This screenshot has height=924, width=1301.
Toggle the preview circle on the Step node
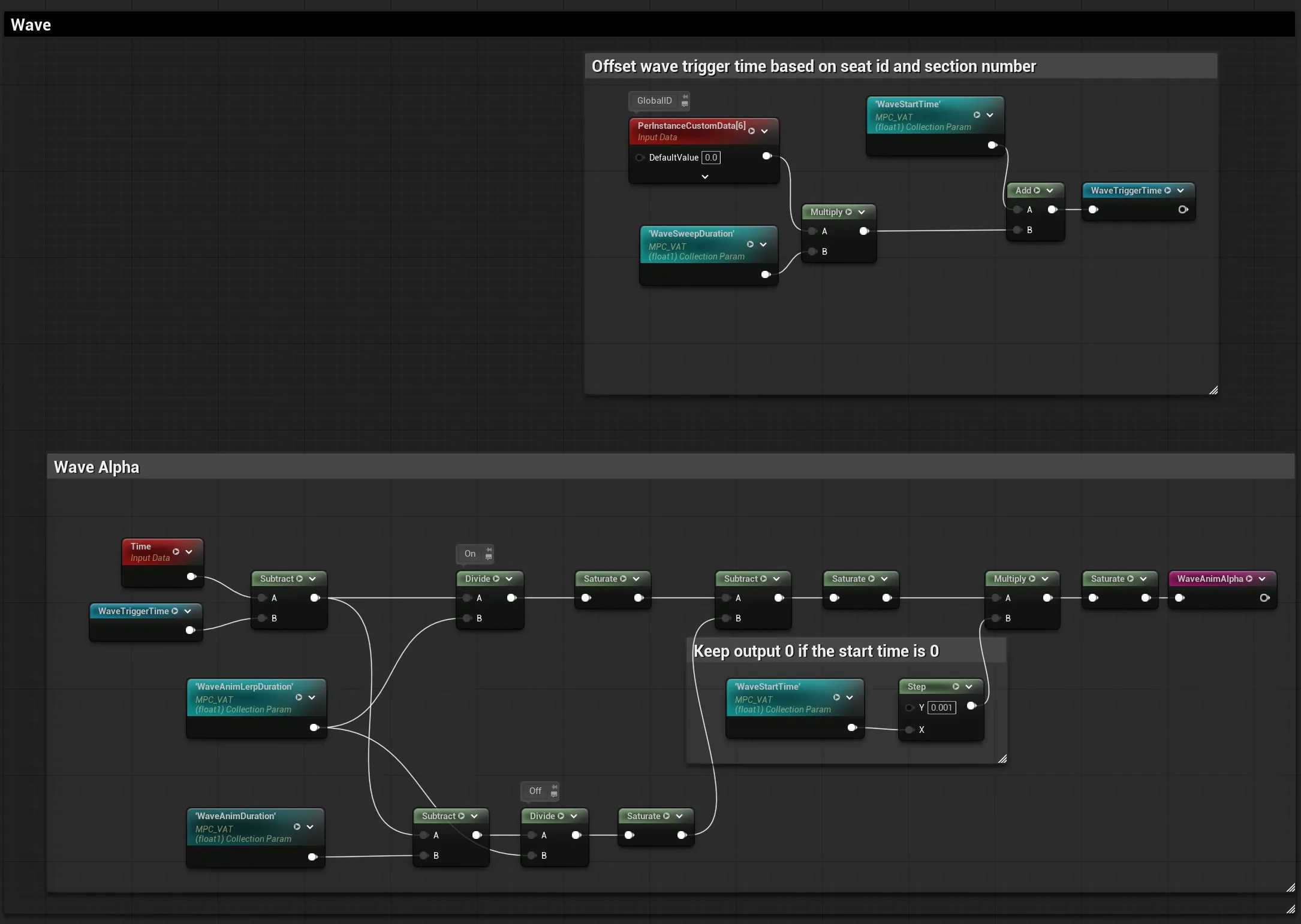(956, 687)
